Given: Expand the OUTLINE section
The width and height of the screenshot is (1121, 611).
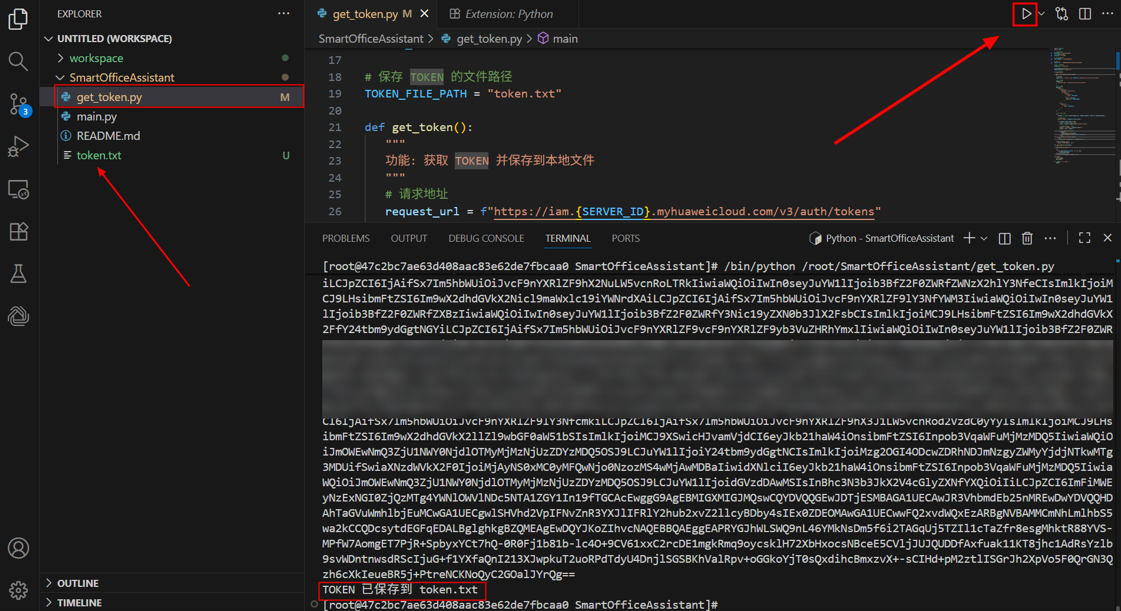Looking at the screenshot, I should pyautogui.click(x=77, y=583).
